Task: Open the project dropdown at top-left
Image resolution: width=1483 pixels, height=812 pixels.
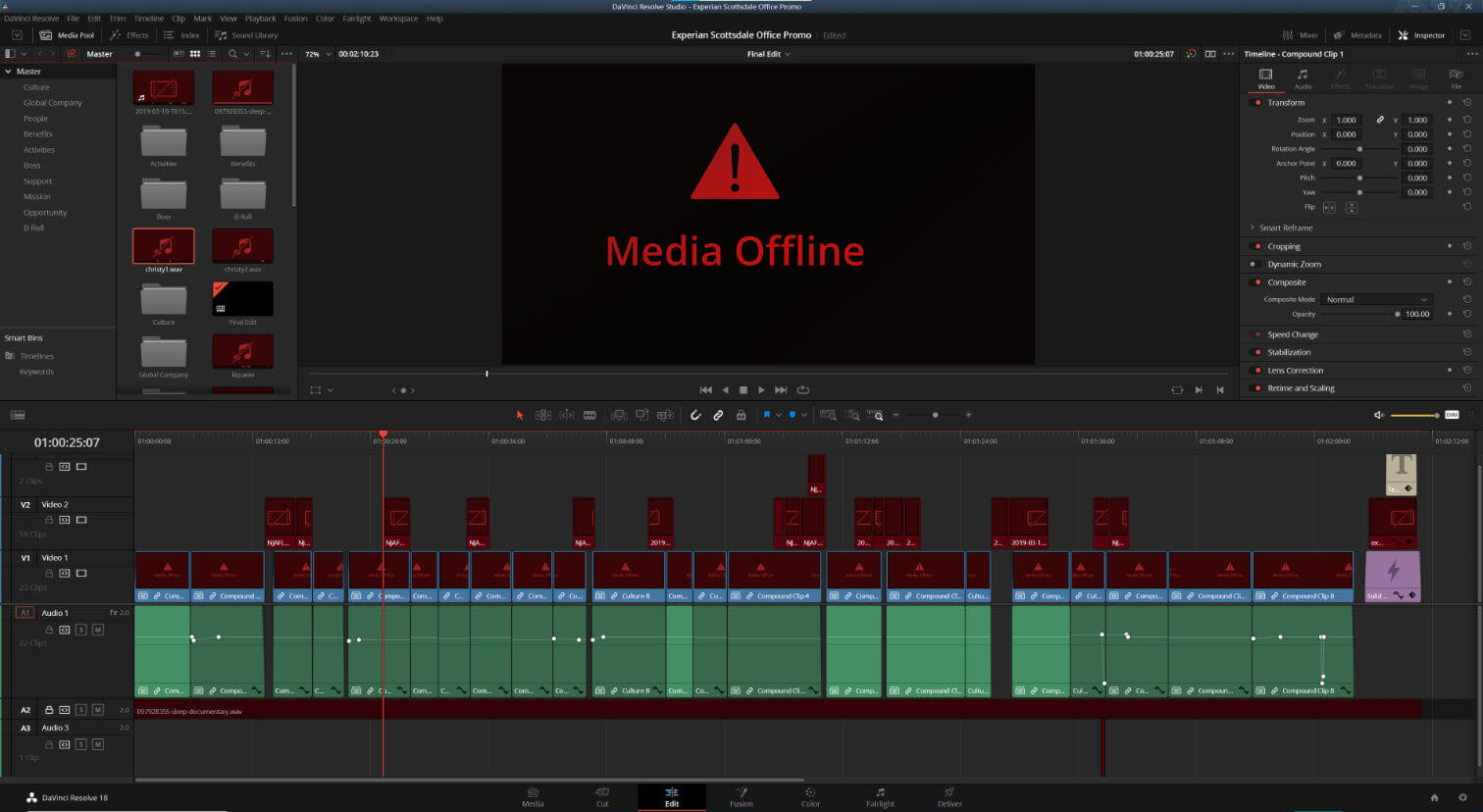Action: pyautogui.click(x=17, y=35)
